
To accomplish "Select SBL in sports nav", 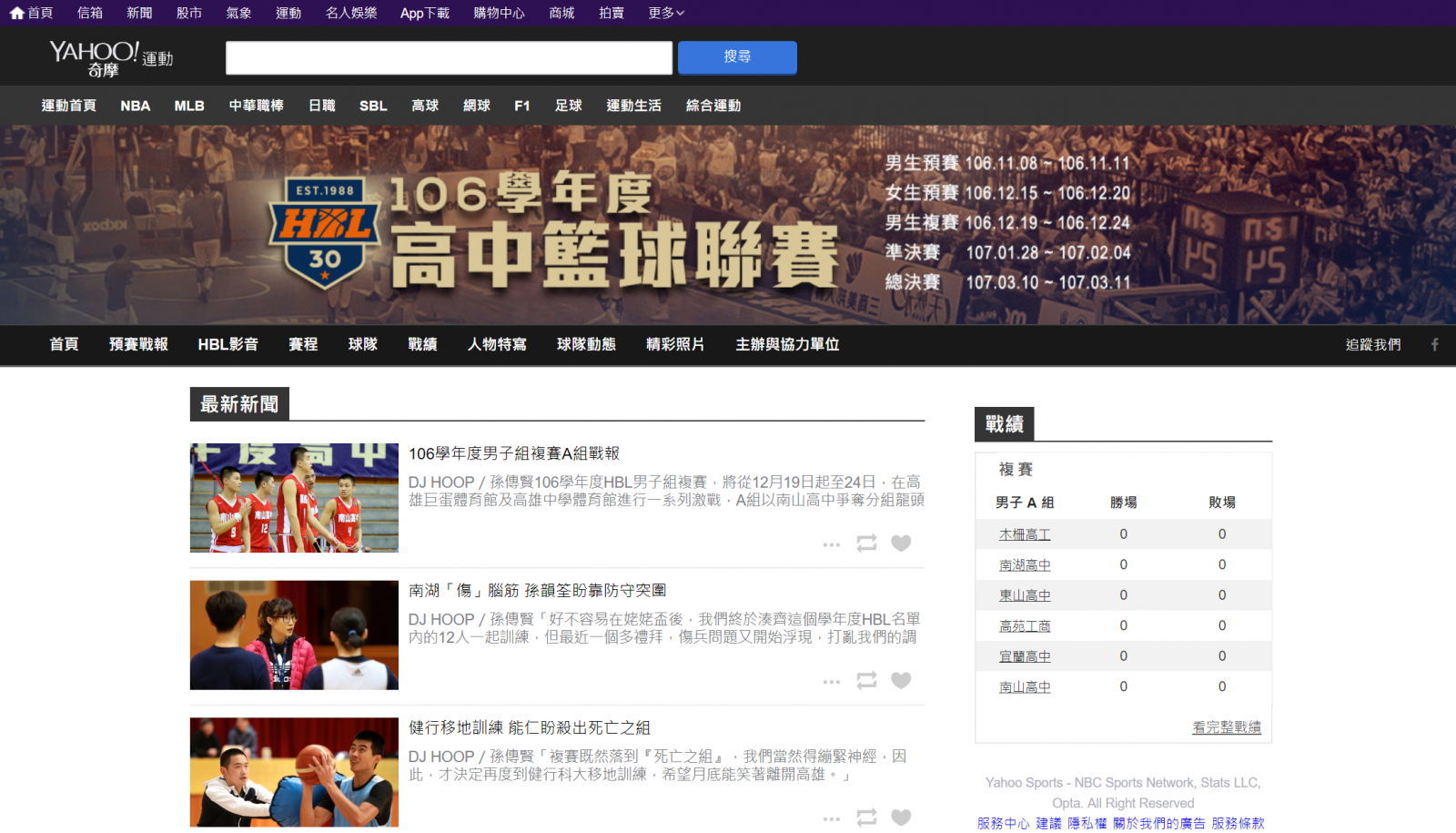I will pyautogui.click(x=373, y=106).
